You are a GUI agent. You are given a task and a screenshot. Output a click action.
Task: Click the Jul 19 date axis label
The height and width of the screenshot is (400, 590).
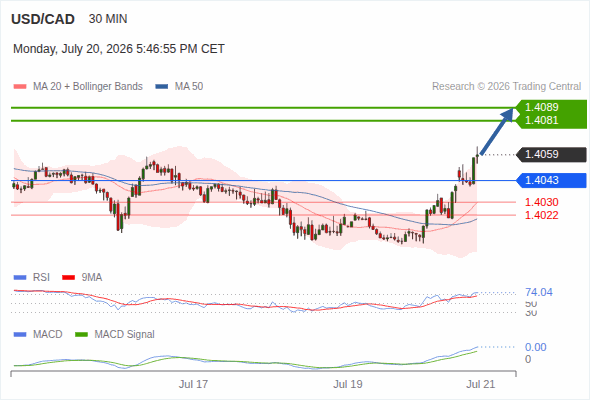[348, 384]
